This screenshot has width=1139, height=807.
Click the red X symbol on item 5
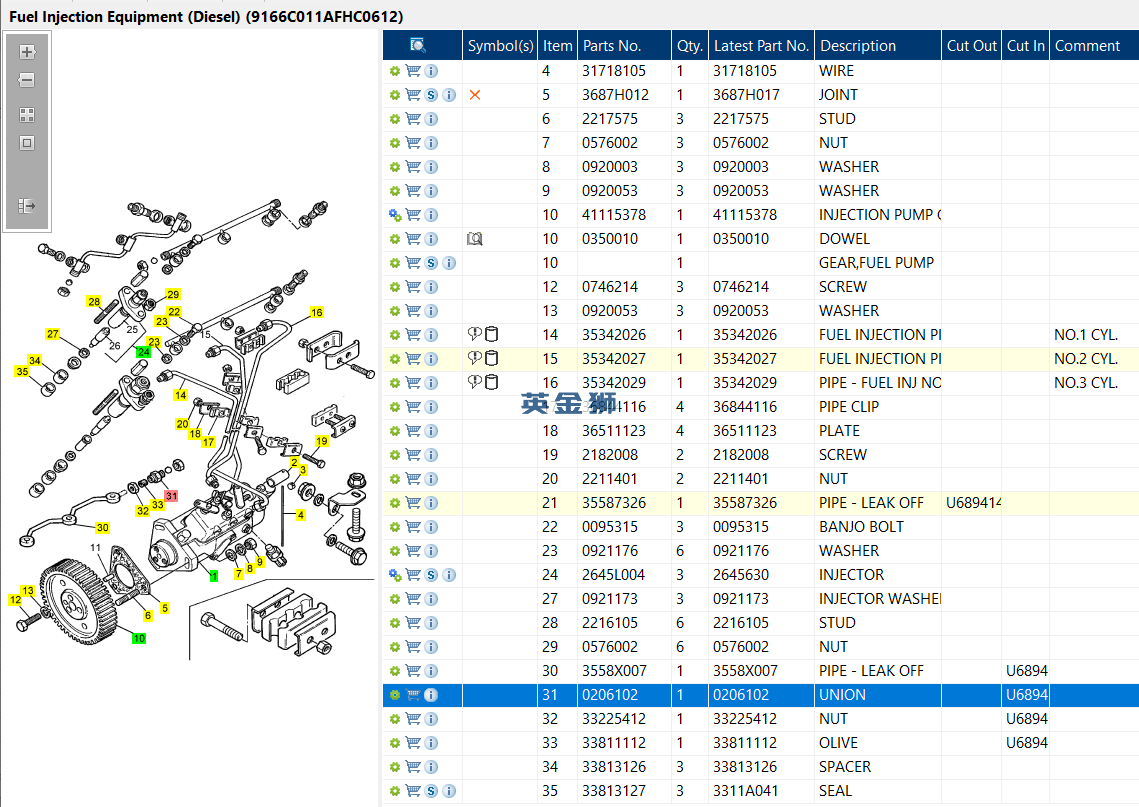pos(475,95)
